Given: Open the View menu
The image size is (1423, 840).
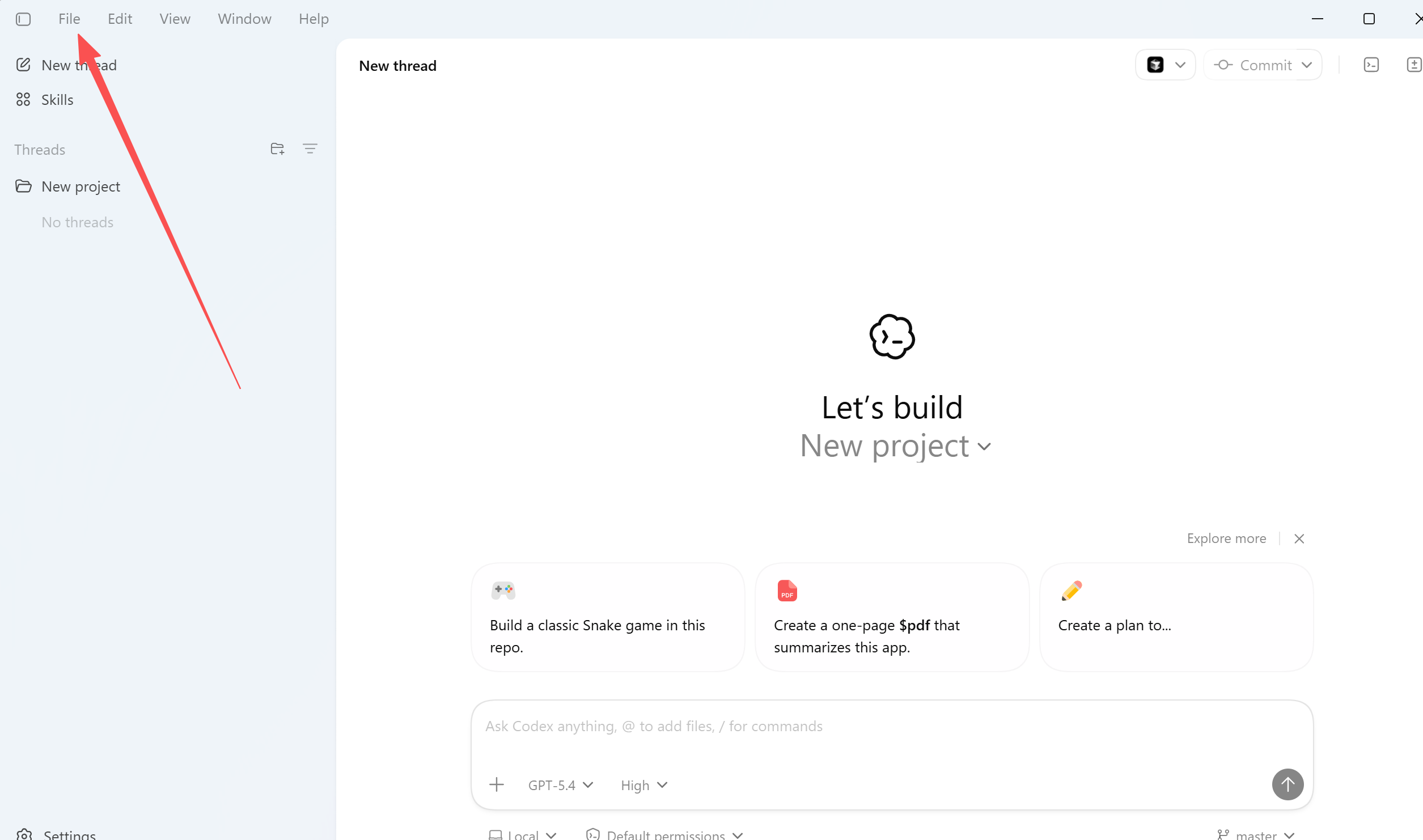Looking at the screenshot, I should coord(175,19).
